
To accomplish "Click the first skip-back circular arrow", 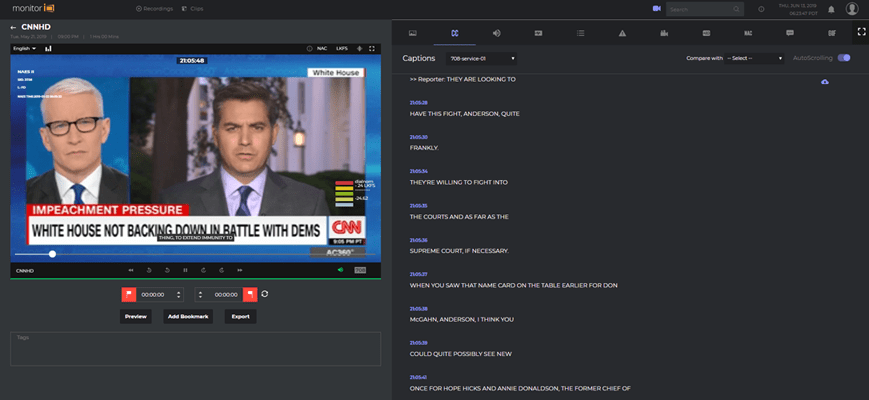I will click(149, 270).
